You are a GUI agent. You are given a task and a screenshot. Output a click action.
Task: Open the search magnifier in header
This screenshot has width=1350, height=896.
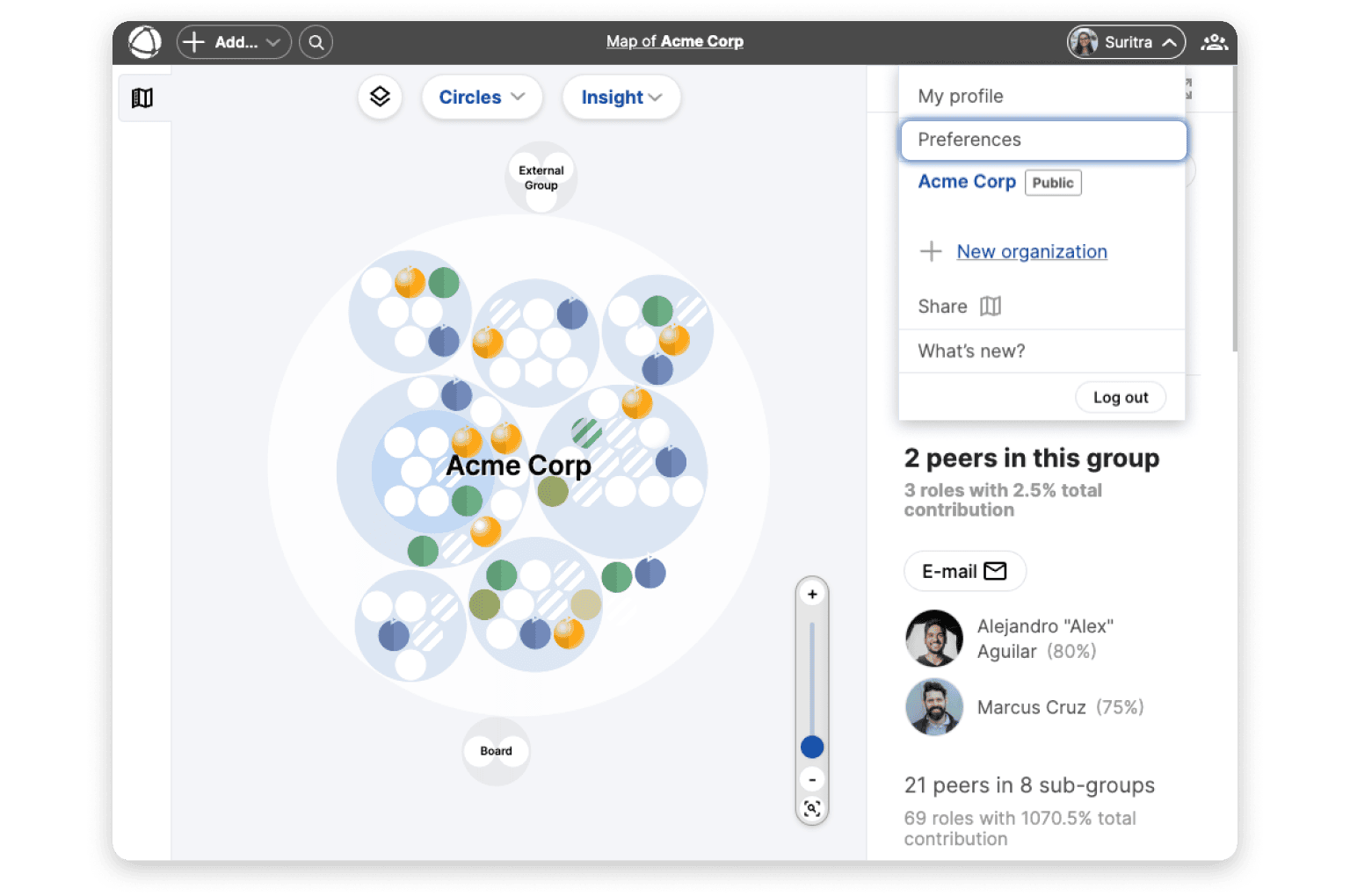(316, 42)
